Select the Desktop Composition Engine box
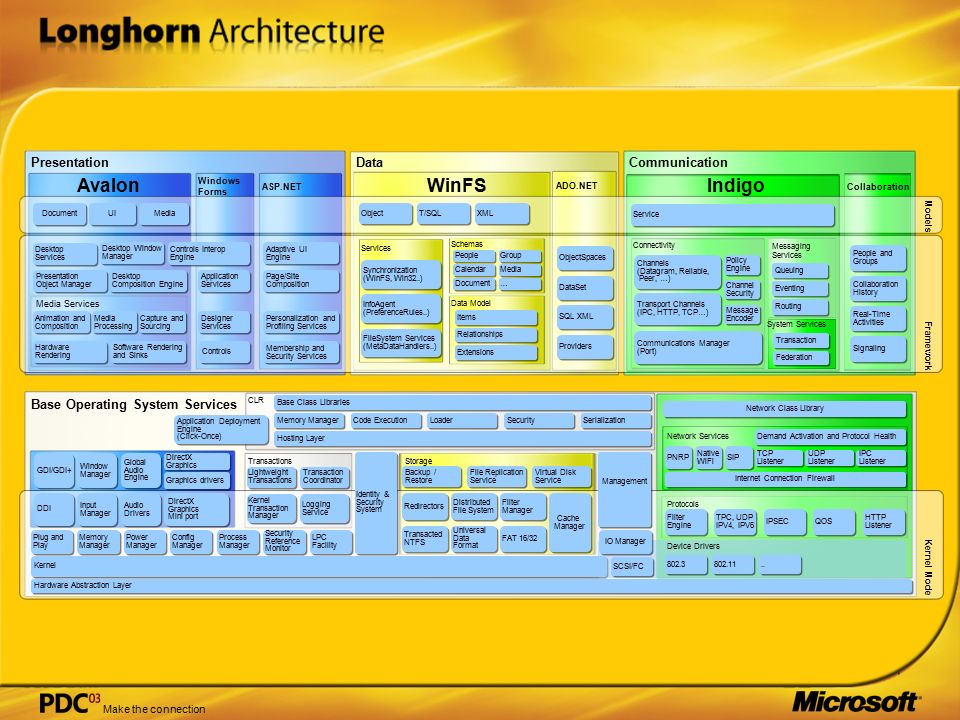Viewport: 960px width, 720px height. [x=148, y=281]
